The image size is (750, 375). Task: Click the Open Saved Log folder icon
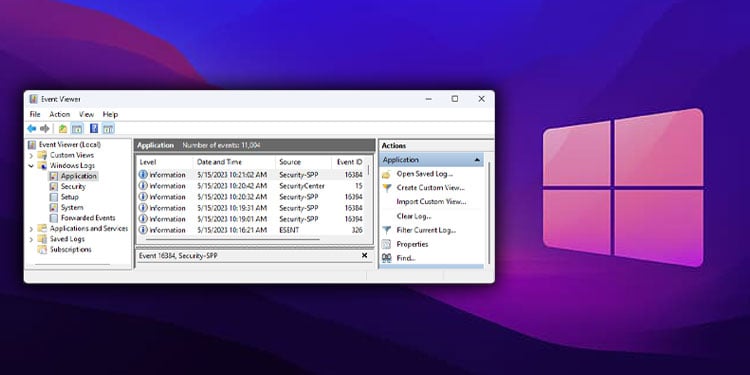click(386, 174)
